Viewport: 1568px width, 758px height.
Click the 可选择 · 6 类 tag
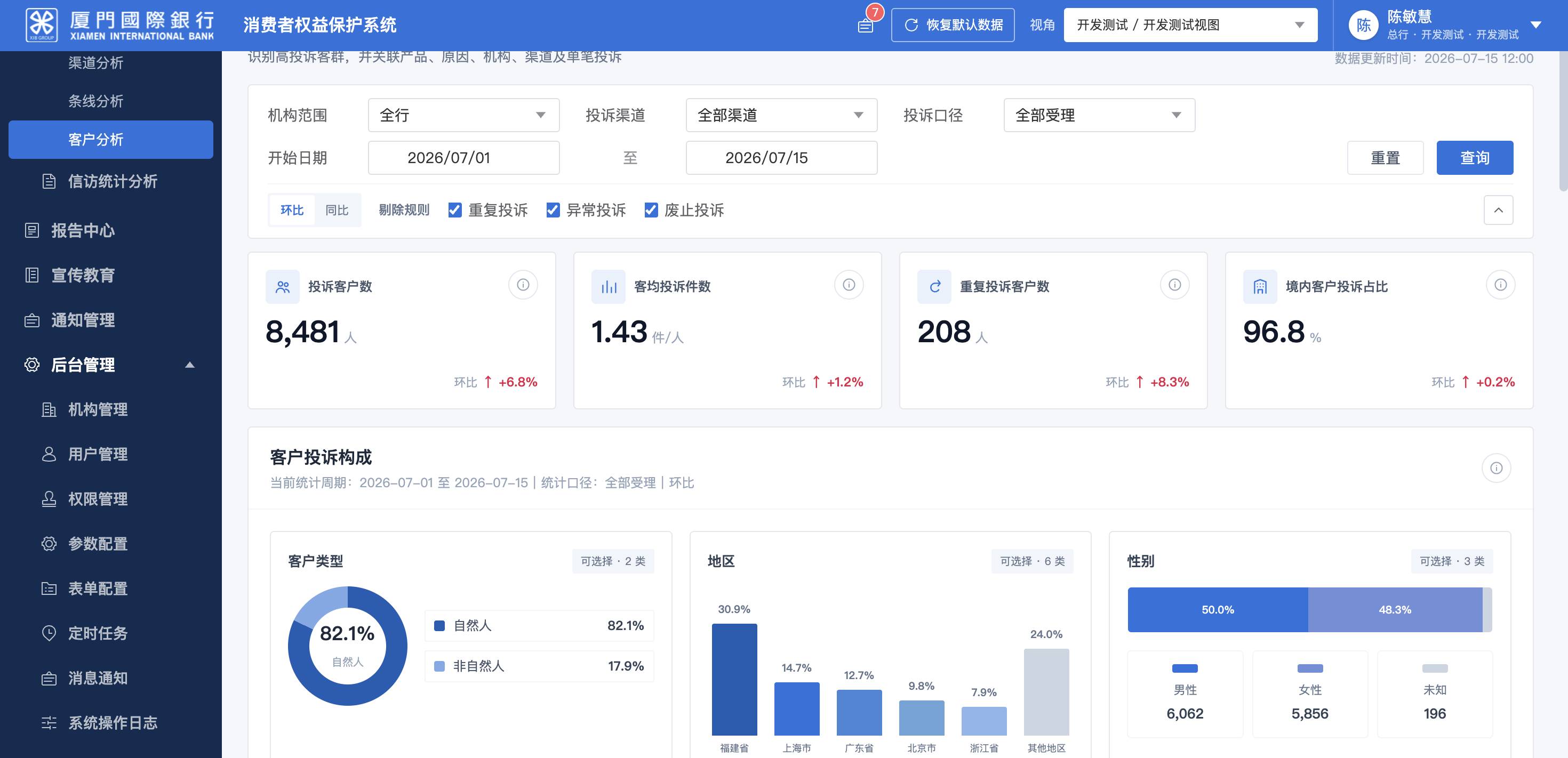pos(1033,561)
